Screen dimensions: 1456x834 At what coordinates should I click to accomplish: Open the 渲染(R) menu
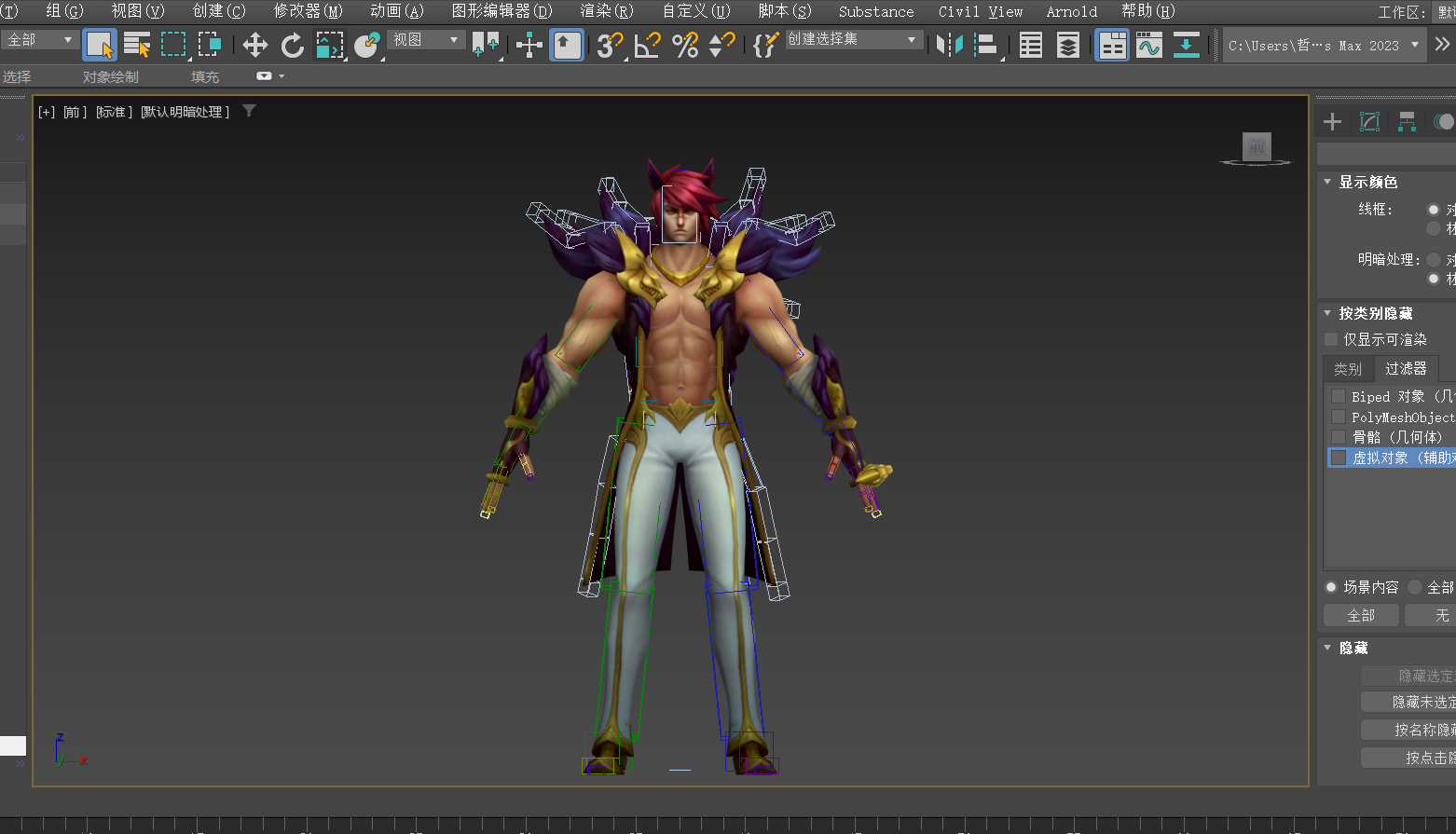[x=607, y=11]
